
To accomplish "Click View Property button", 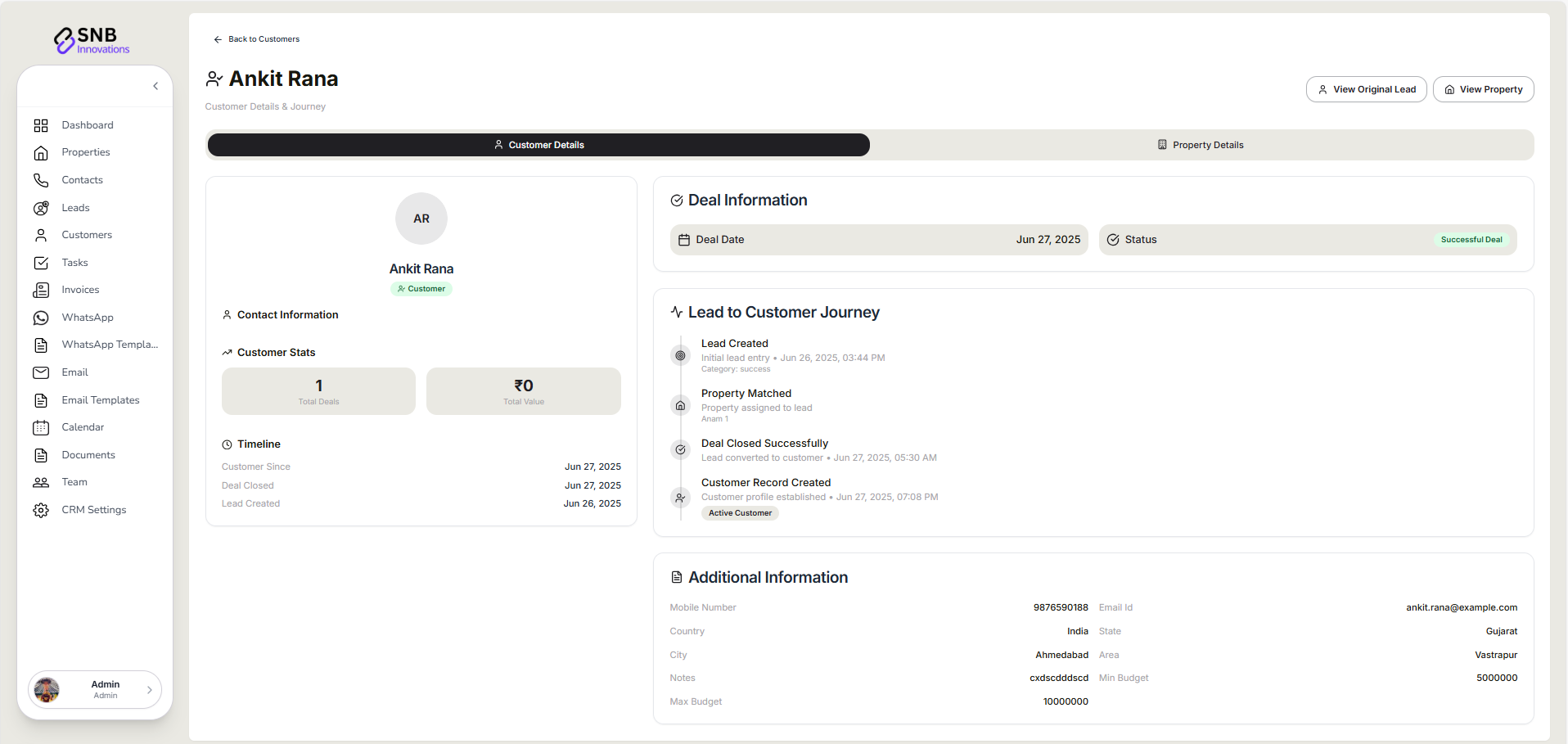I will click(x=1484, y=89).
